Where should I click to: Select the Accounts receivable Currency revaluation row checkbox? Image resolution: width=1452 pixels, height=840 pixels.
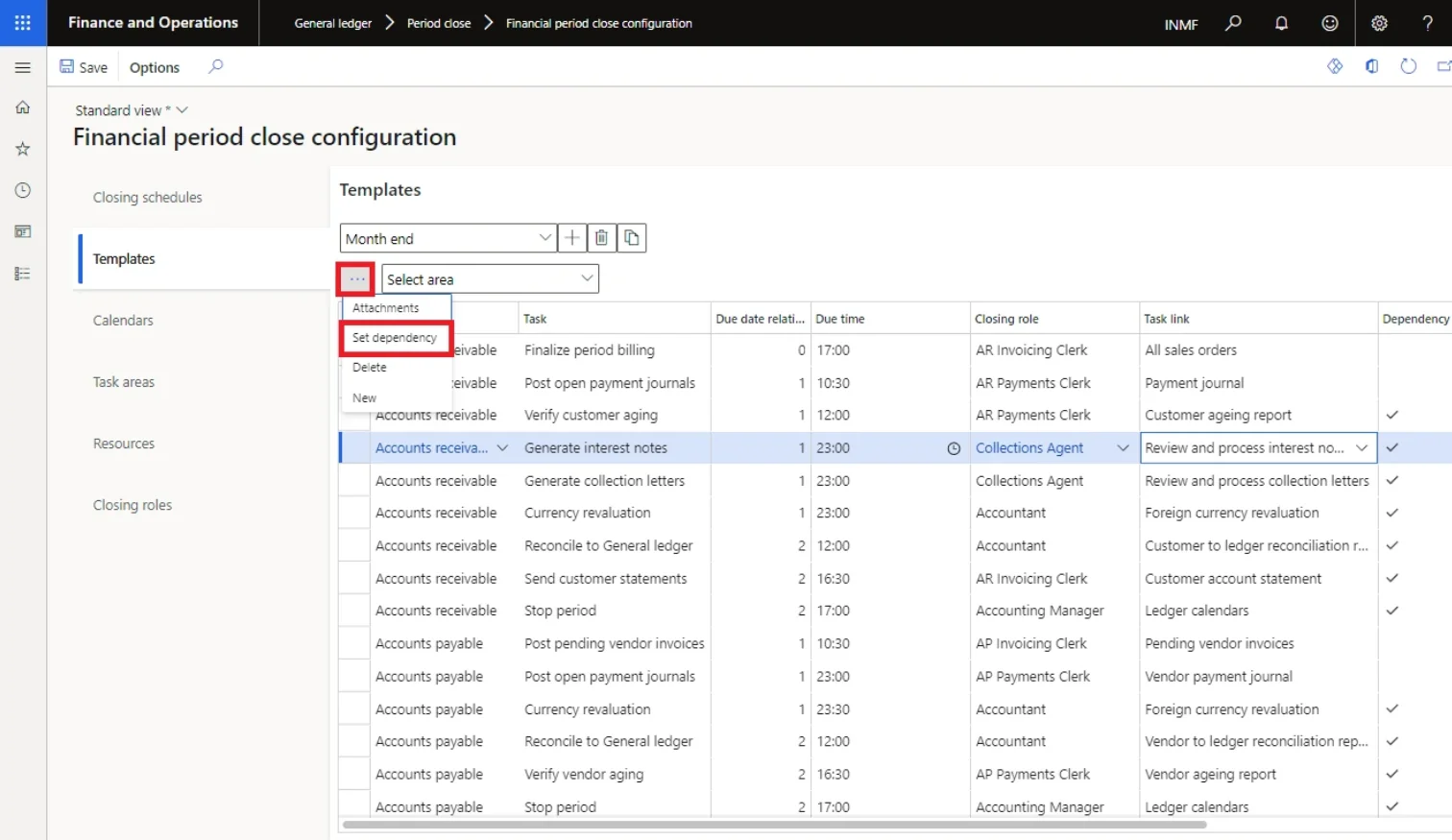355,513
